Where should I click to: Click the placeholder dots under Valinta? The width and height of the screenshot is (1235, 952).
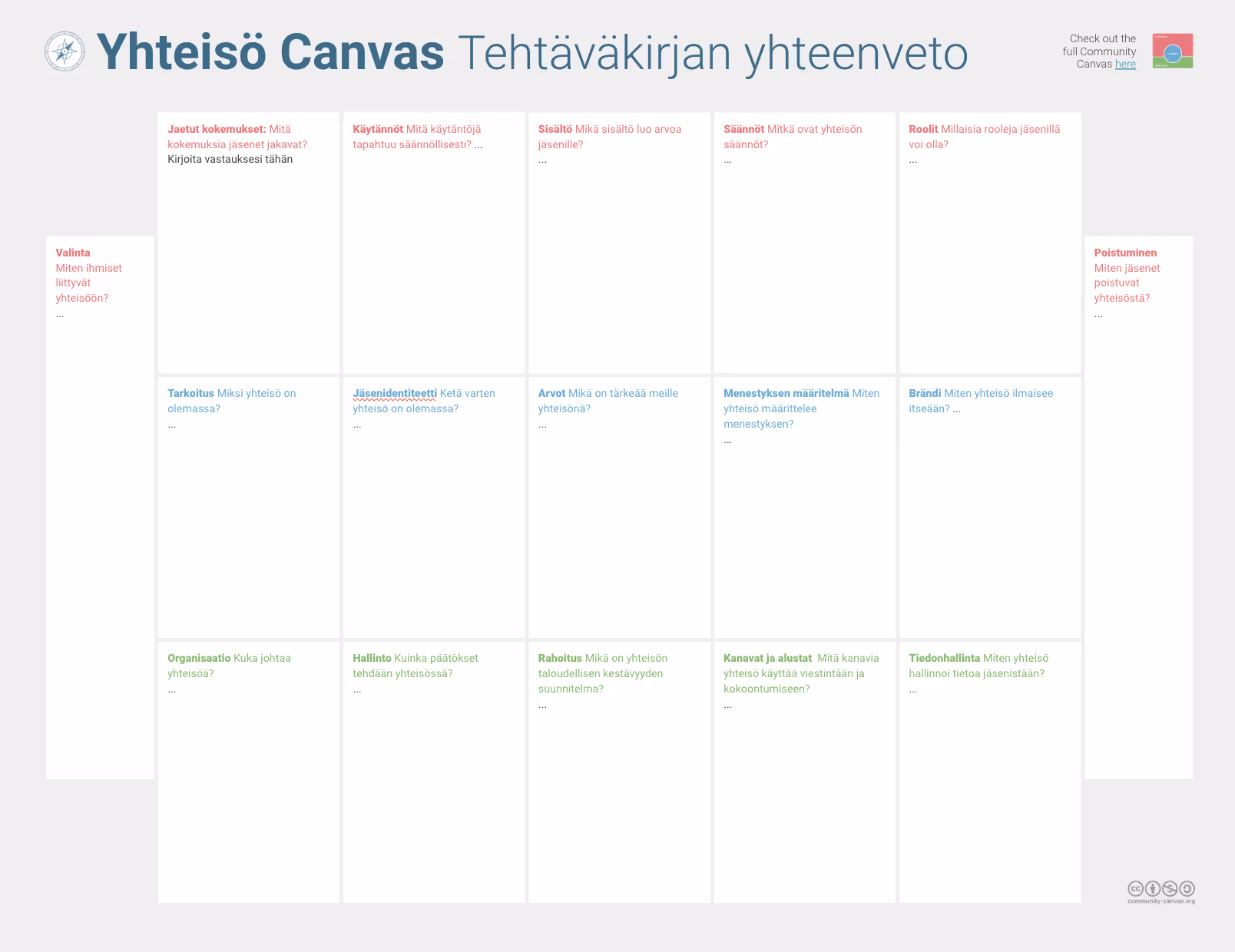click(60, 315)
